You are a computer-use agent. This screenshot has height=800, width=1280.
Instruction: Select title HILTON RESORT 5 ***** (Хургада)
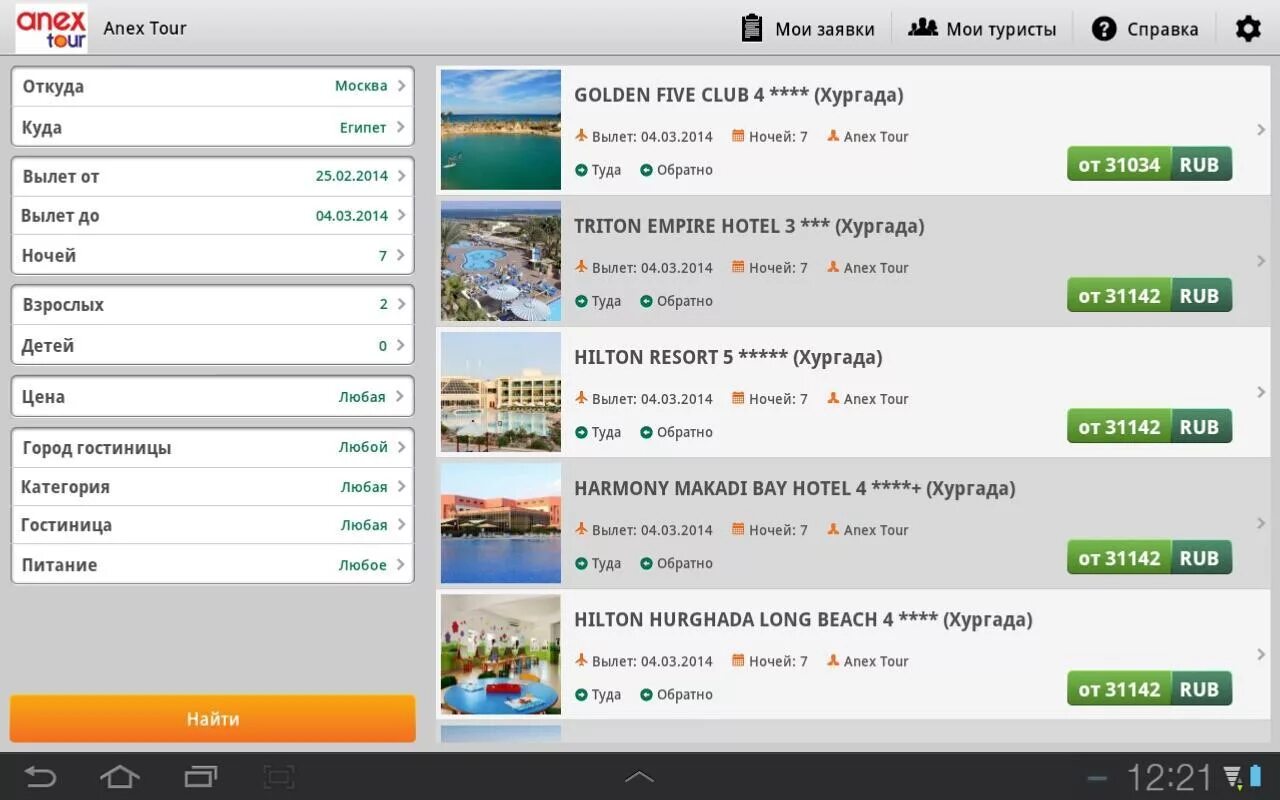click(x=728, y=357)
